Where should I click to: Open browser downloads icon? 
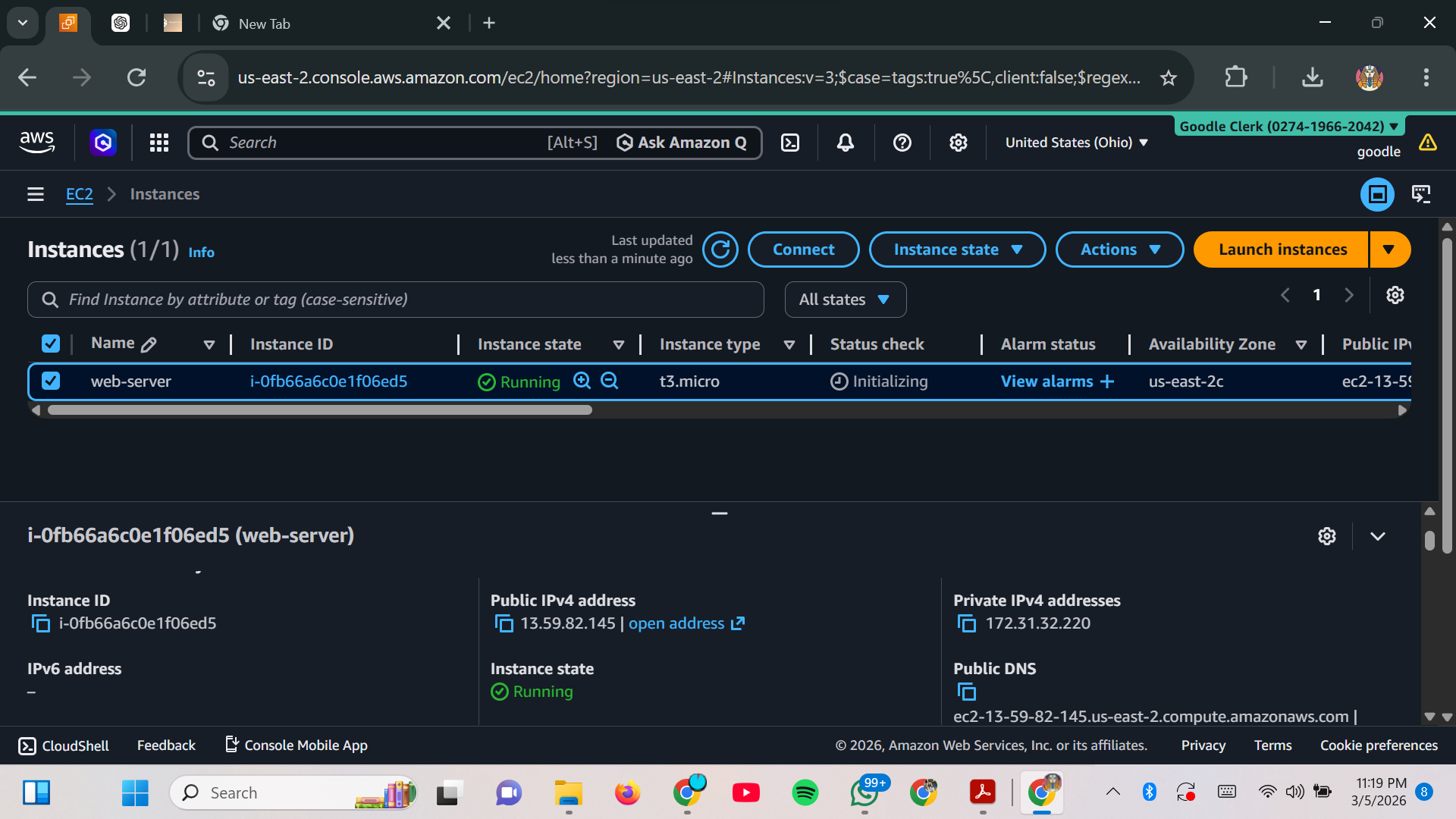click(1313, 77)
